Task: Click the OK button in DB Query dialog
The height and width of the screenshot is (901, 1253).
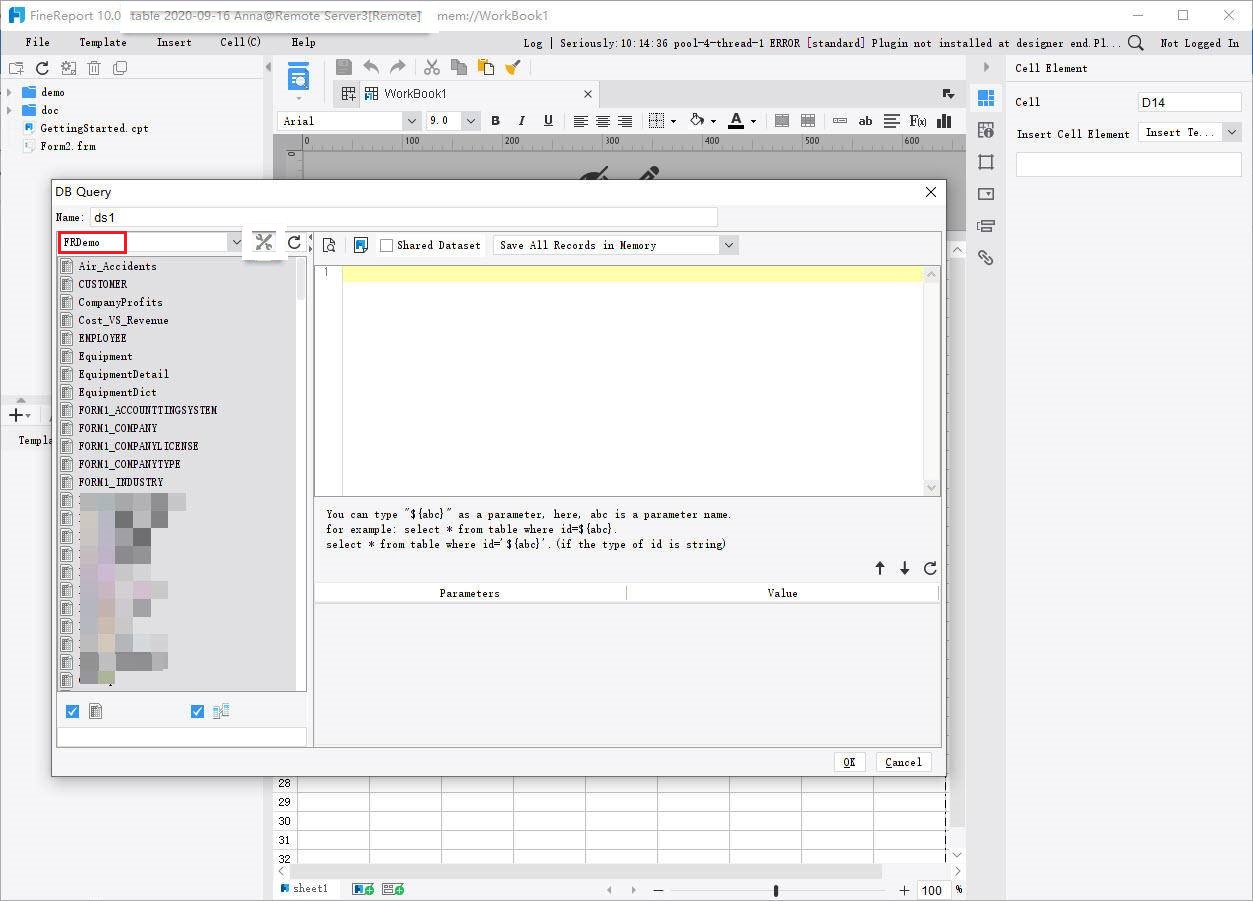Action: [849, 762]
